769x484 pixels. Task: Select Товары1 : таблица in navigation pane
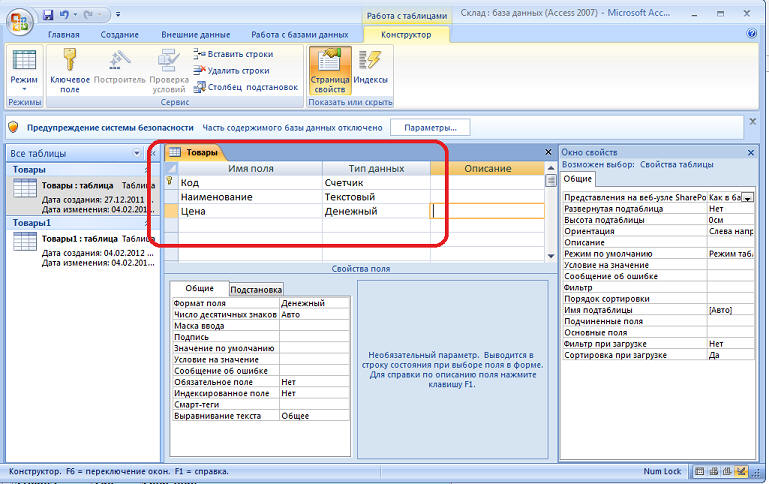pyautogui.click(x=80, y=239)
